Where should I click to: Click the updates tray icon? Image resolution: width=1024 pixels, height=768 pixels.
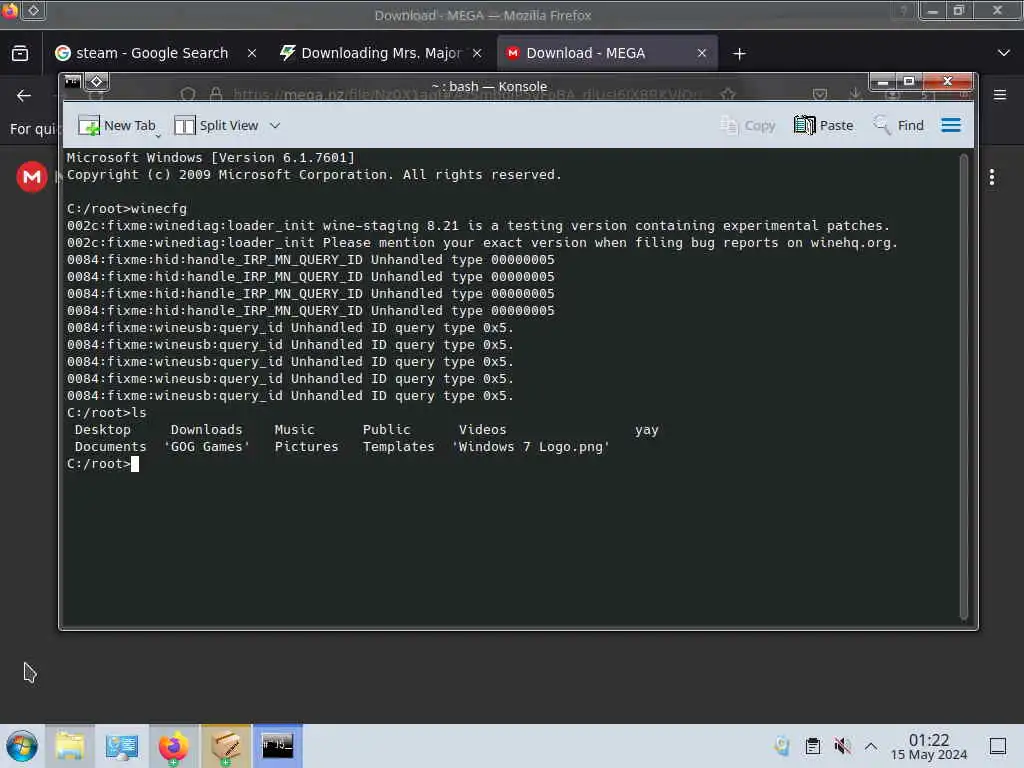pyautogui.click(x=782, y=746)
